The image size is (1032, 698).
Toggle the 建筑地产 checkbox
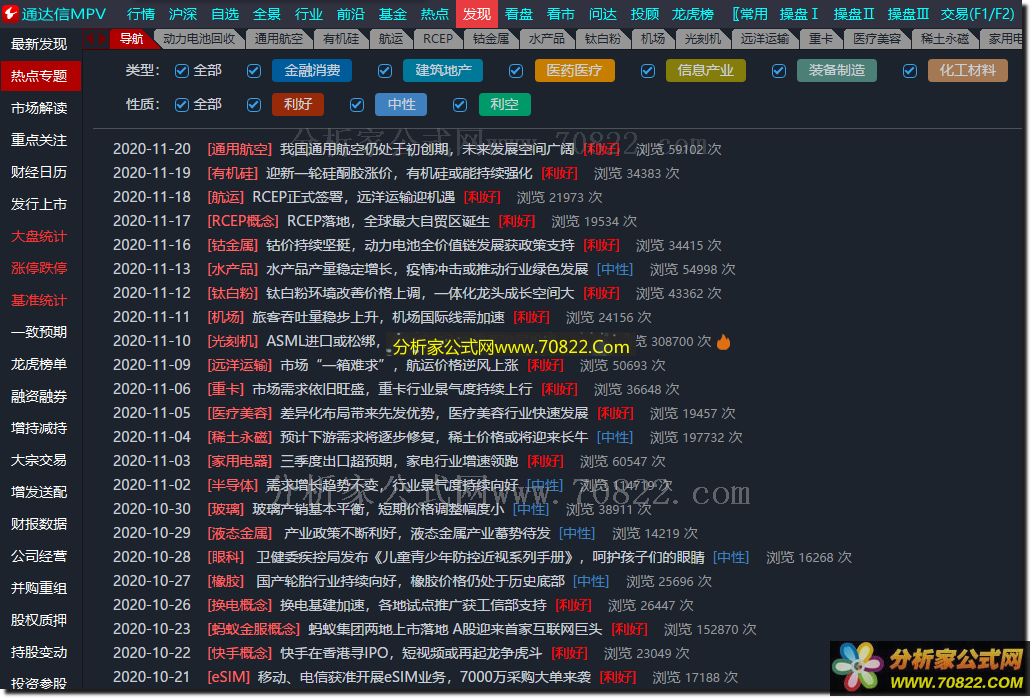pyautogui.click(x=385, y=70)
